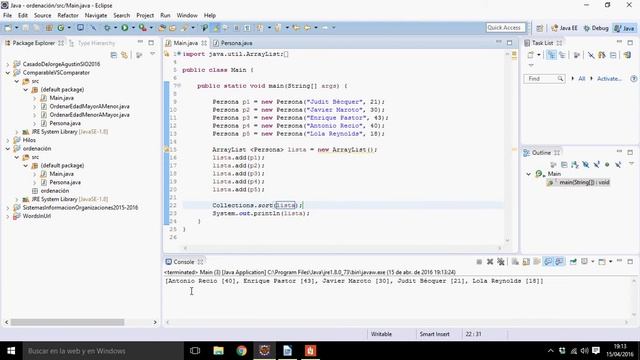The image size is (640, 360).
Task: Click Maximize icon of the editor area
Action: coord(509,42)
